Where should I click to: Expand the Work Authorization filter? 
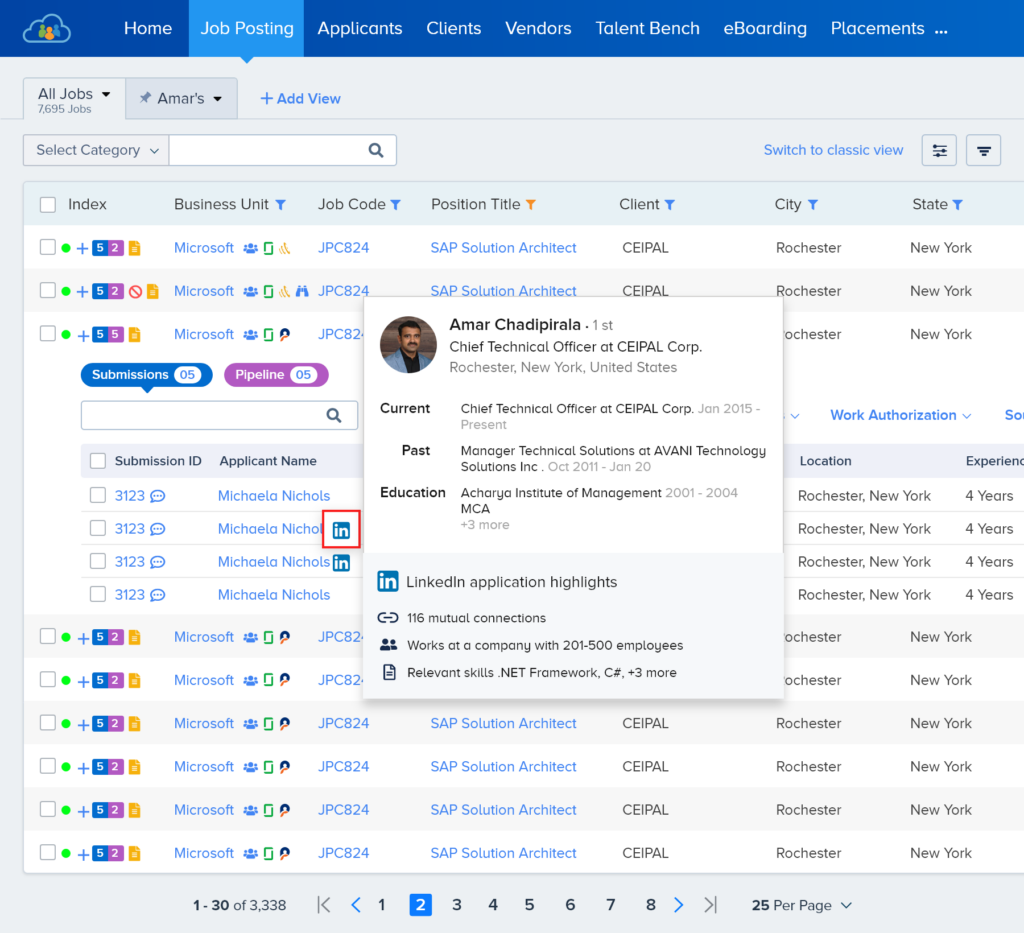pyautogui.click(x=901, y=415)
